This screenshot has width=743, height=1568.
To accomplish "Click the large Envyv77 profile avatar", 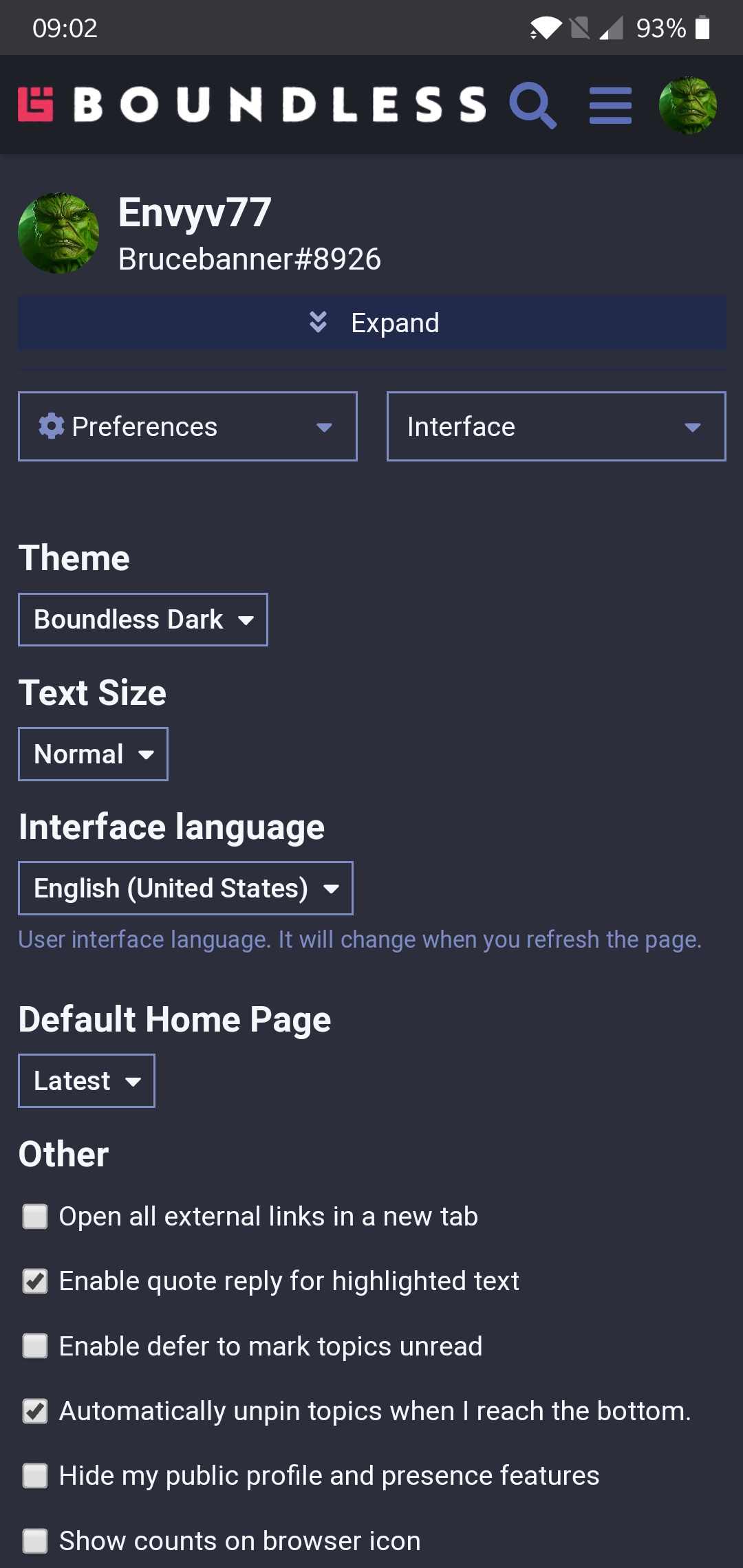I will pos(58,233).
